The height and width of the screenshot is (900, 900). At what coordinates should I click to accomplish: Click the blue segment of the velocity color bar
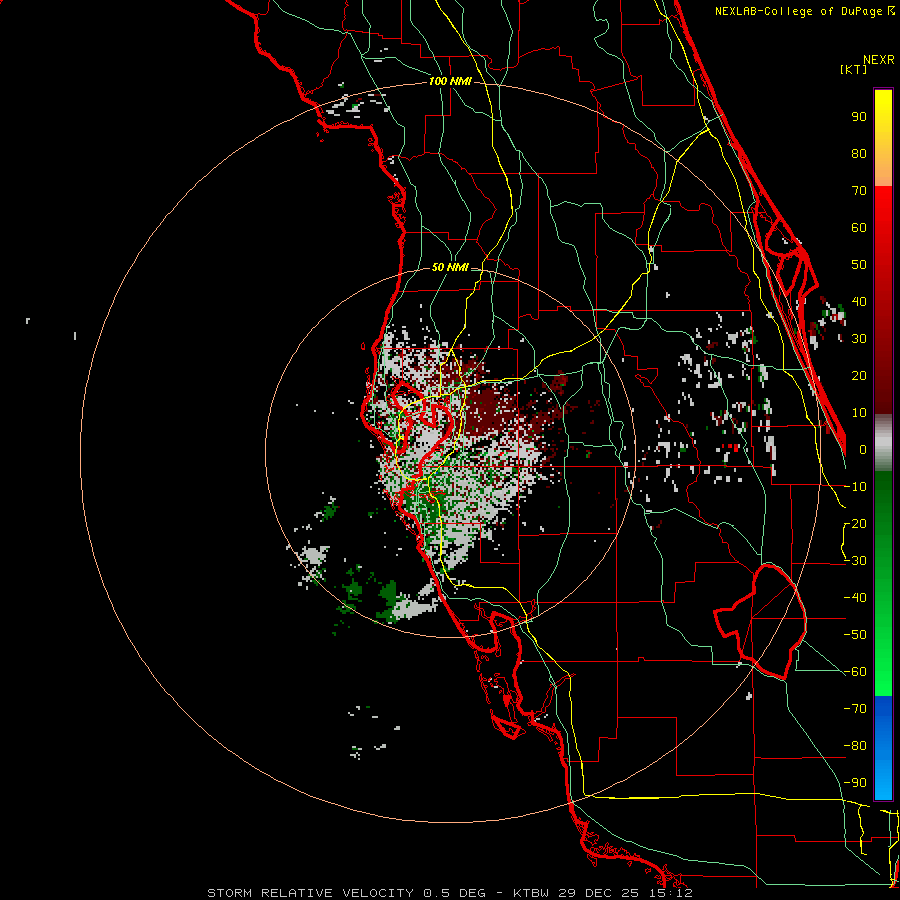(x=883, y=748)
